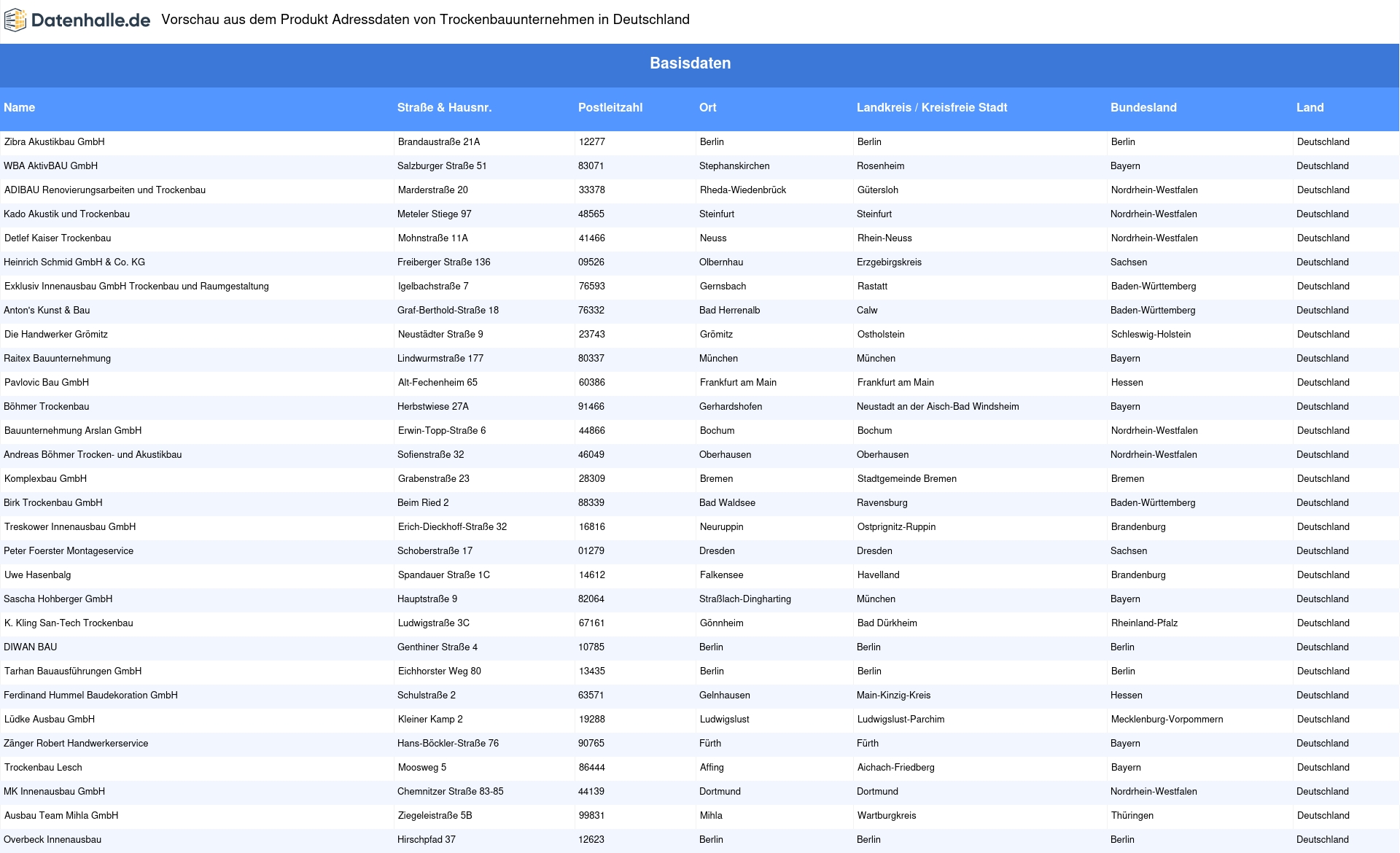Click postal code 33378
This screenshot has width=1400, height=853.
tap(591, 190)
